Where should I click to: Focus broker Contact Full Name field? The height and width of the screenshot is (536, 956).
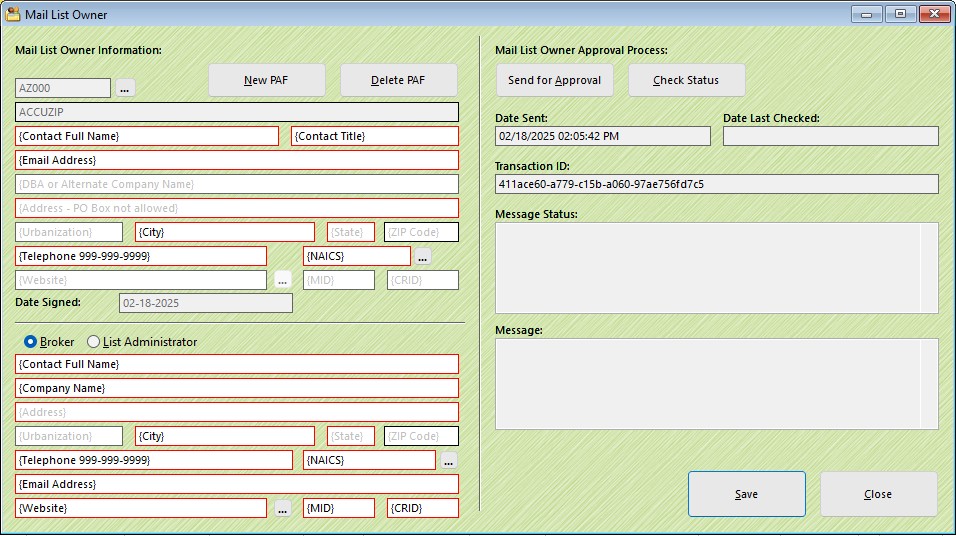pyautogui.click(x=237, y=364)
